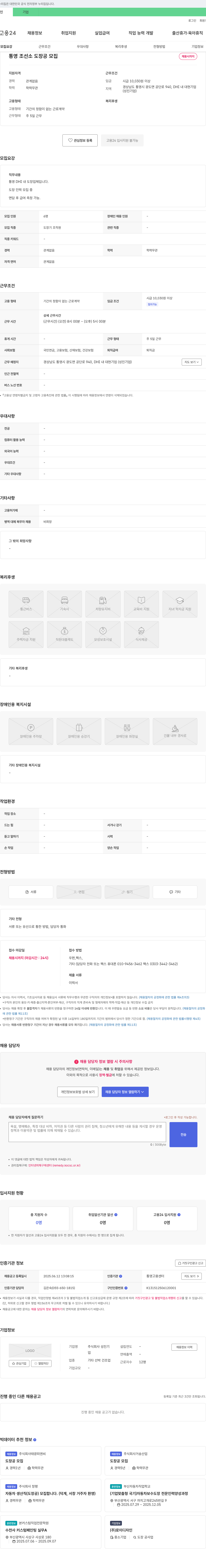This screenshot has width=206, height=1568.
Task: Open the 출산휴가·육아휴직 menu
Action: 188,33
